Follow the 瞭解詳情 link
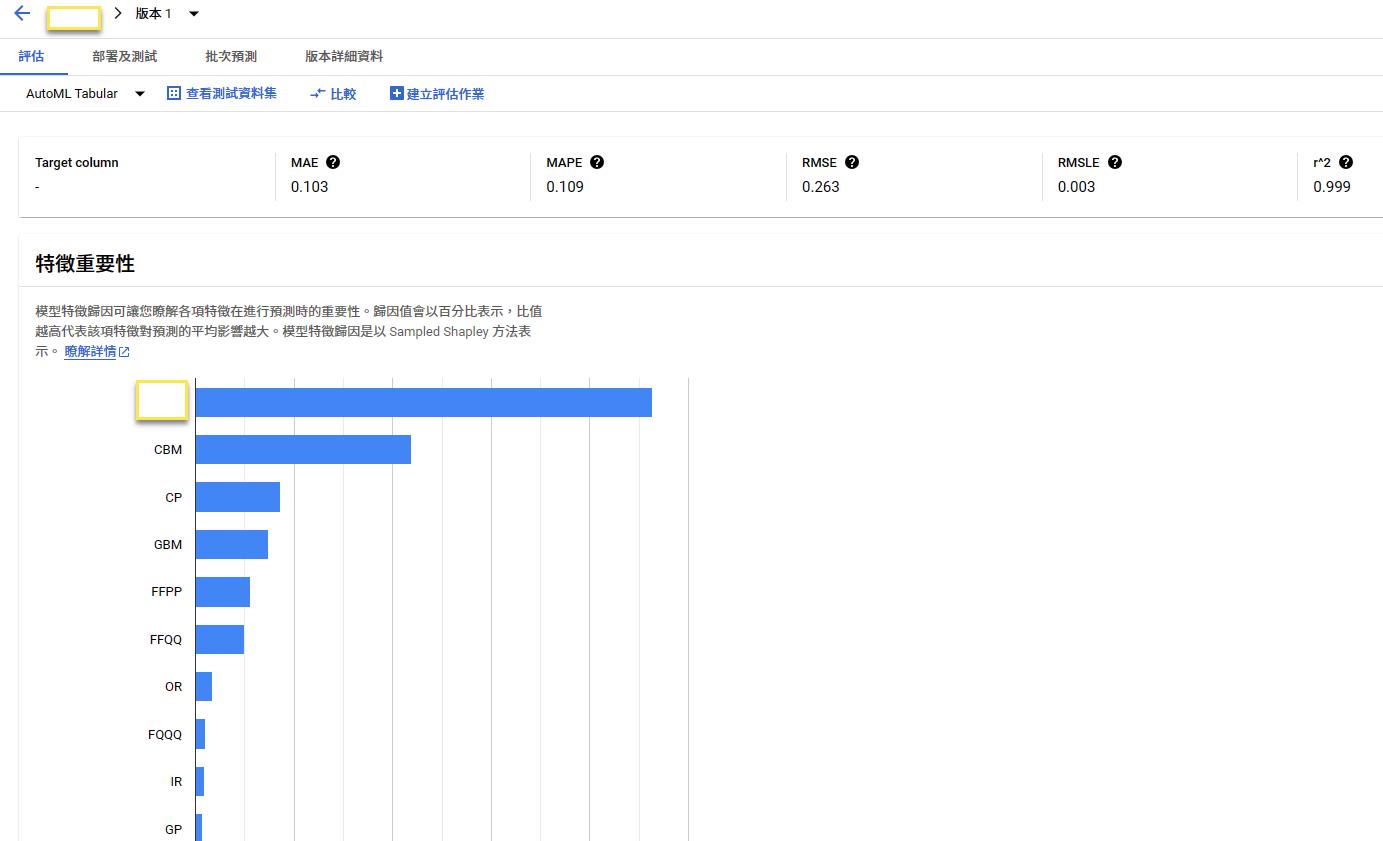 [x=90, y=352]
